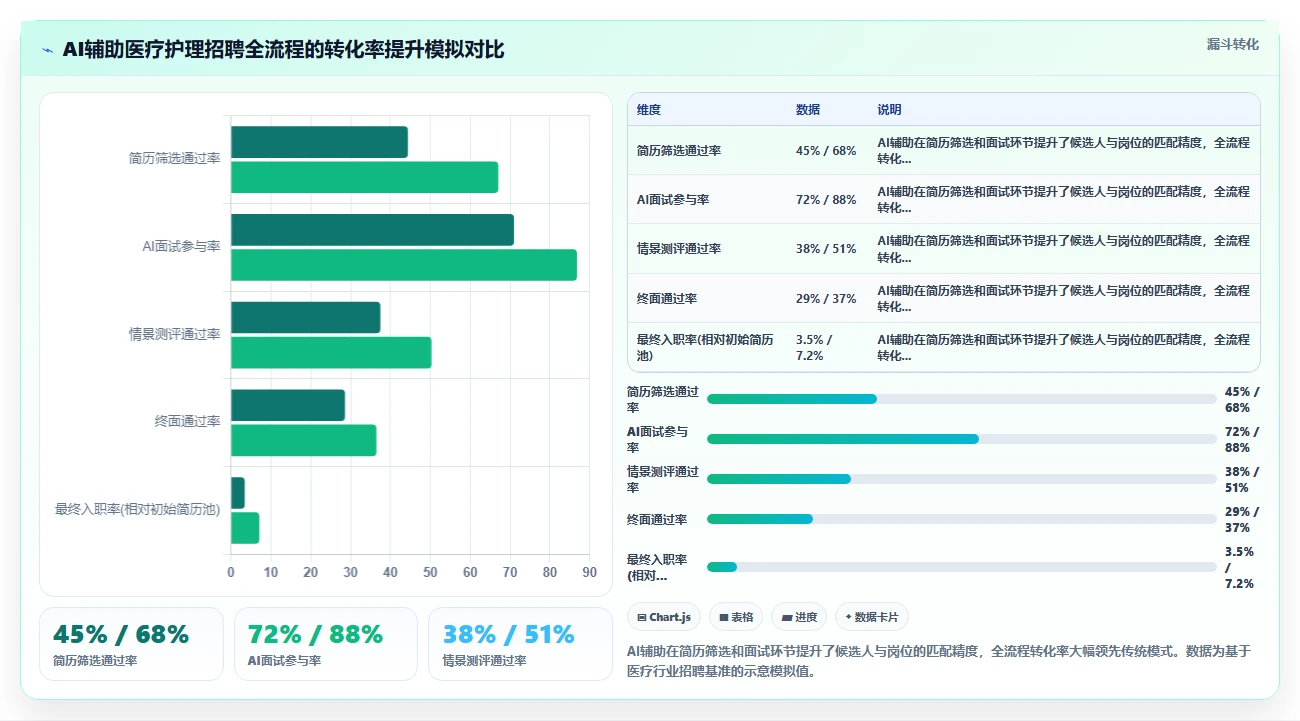This screenshot has width=1300, height=721.
Task: Click the 终面通过率 progress bar
Action: tap(961, 519)
